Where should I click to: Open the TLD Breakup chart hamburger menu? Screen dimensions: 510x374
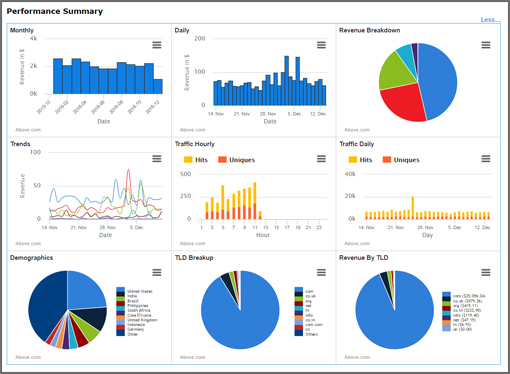pyautogui.click(x=321, y=273)
